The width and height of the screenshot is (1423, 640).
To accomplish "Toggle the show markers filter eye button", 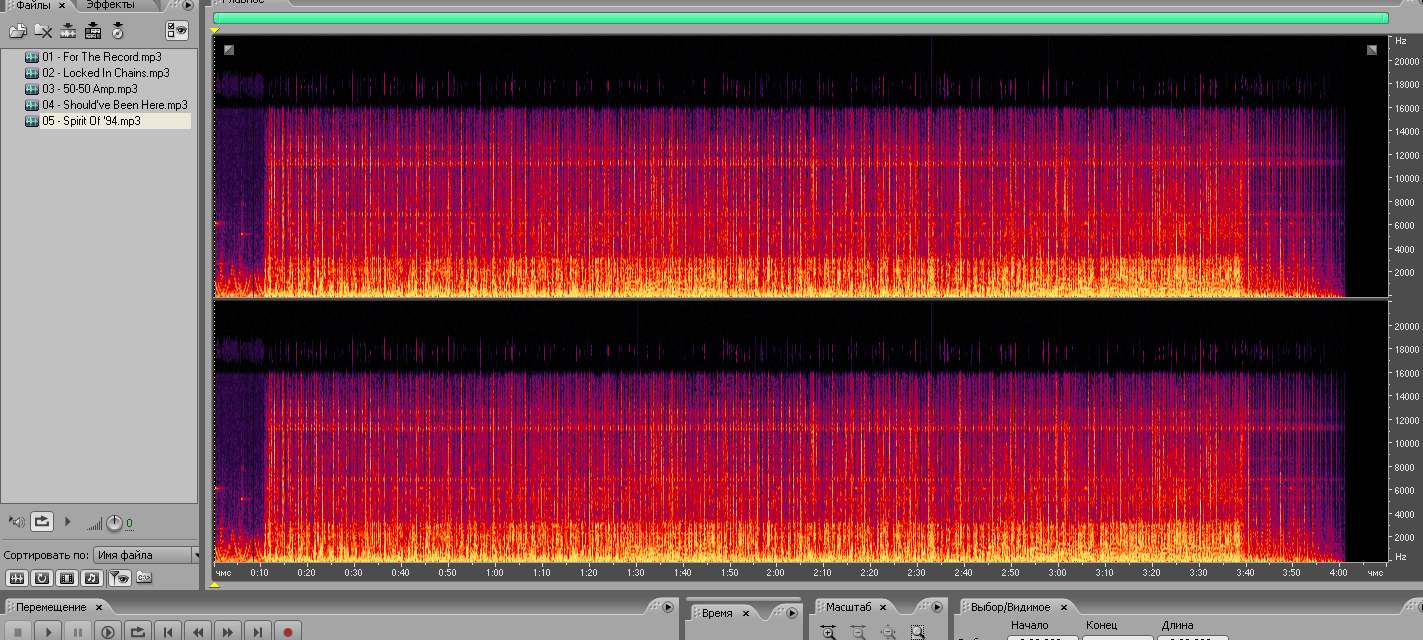I will pyautogui.click(x=119, y=577).
